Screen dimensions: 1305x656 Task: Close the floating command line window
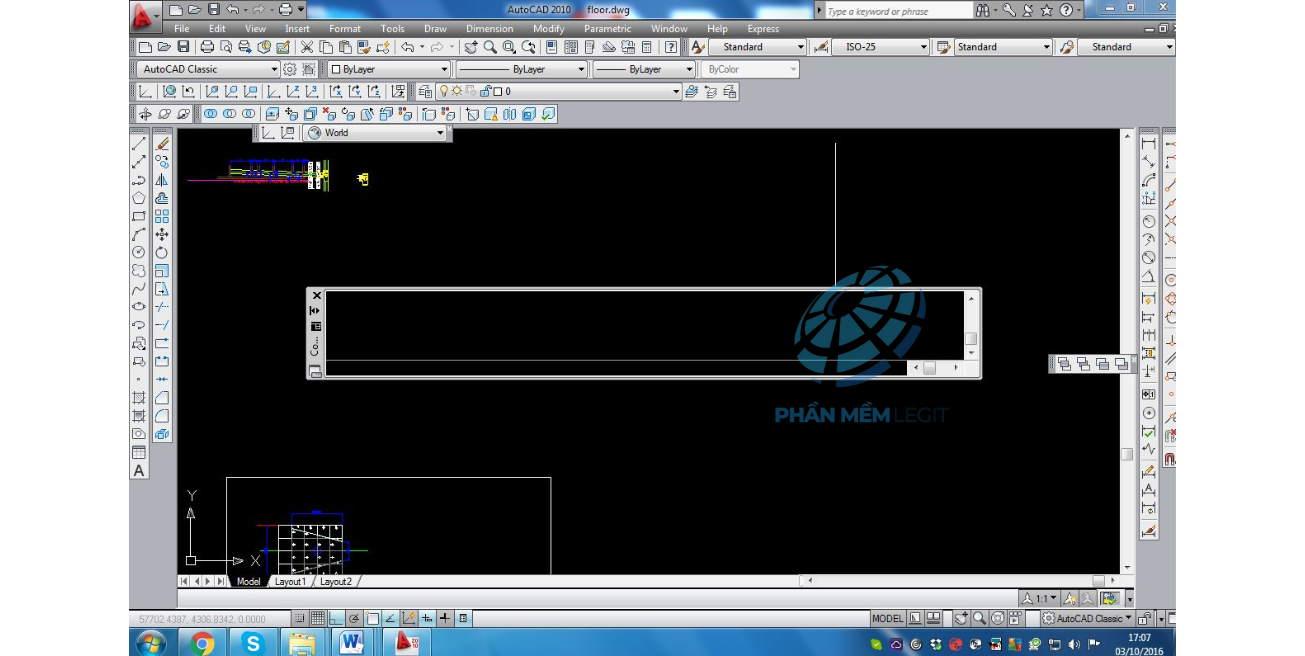[316, 296]
